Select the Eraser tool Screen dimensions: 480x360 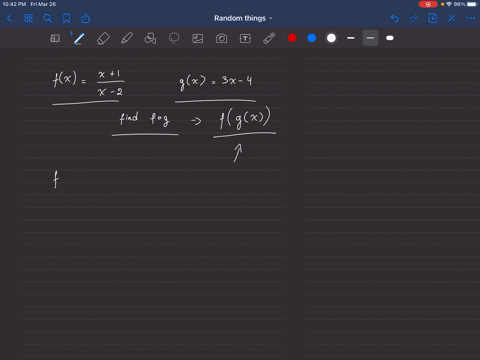point(103,38)
